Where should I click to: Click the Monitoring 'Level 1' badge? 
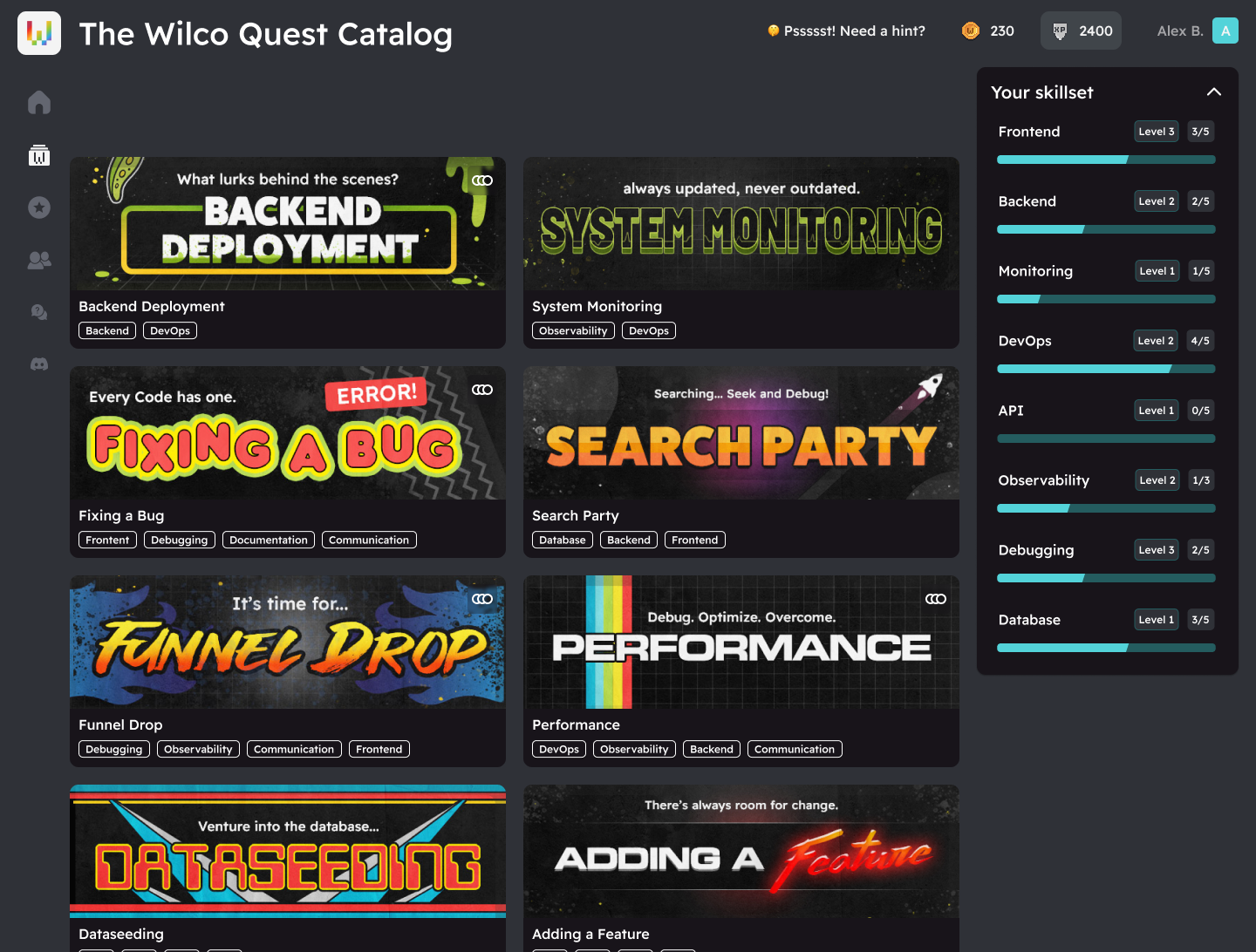tap(1157, 271)
